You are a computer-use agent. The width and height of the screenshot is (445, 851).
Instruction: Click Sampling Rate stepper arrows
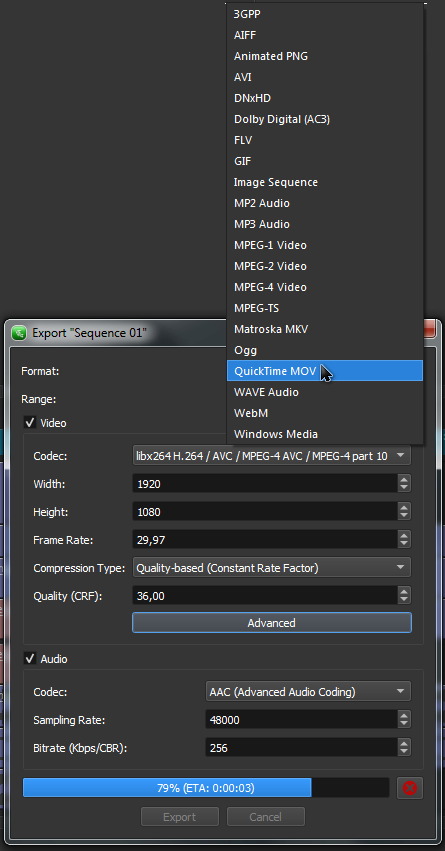pyautogui.click(x=404, y=720)
